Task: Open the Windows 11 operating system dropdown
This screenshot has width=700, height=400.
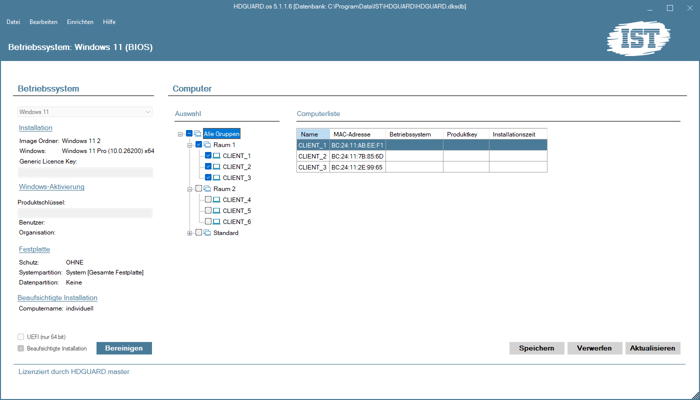Action: [85, 112]
